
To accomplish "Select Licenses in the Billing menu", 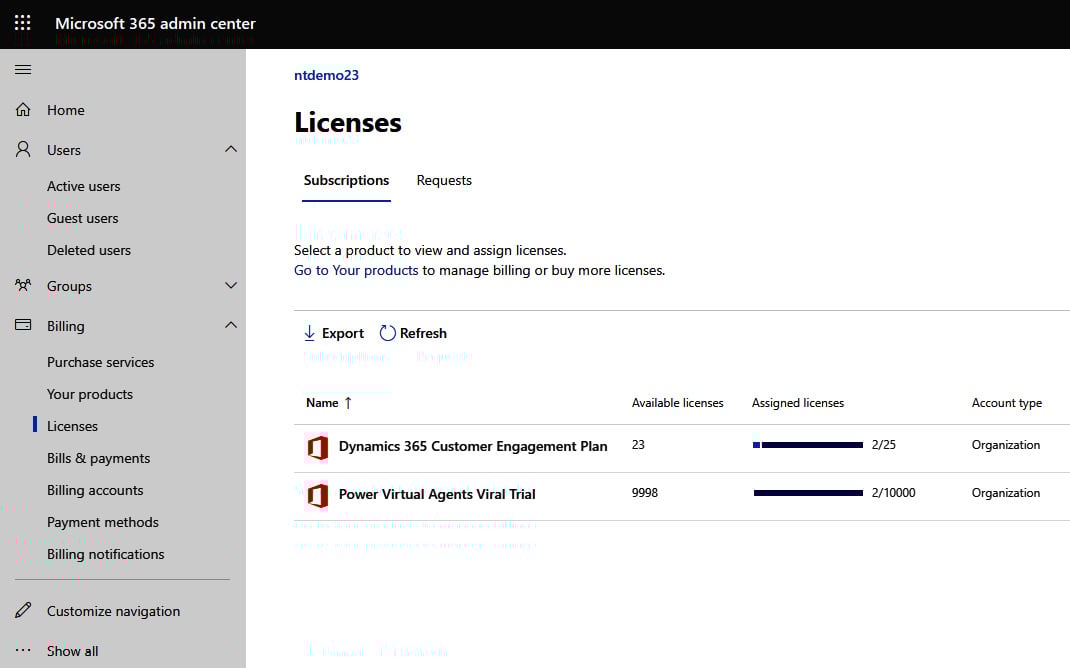I will click(x=72, y=426).
